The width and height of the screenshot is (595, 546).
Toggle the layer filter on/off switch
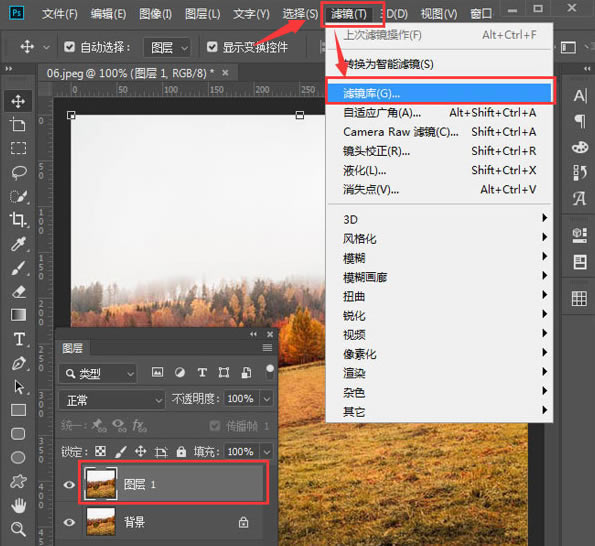point(269,372)
